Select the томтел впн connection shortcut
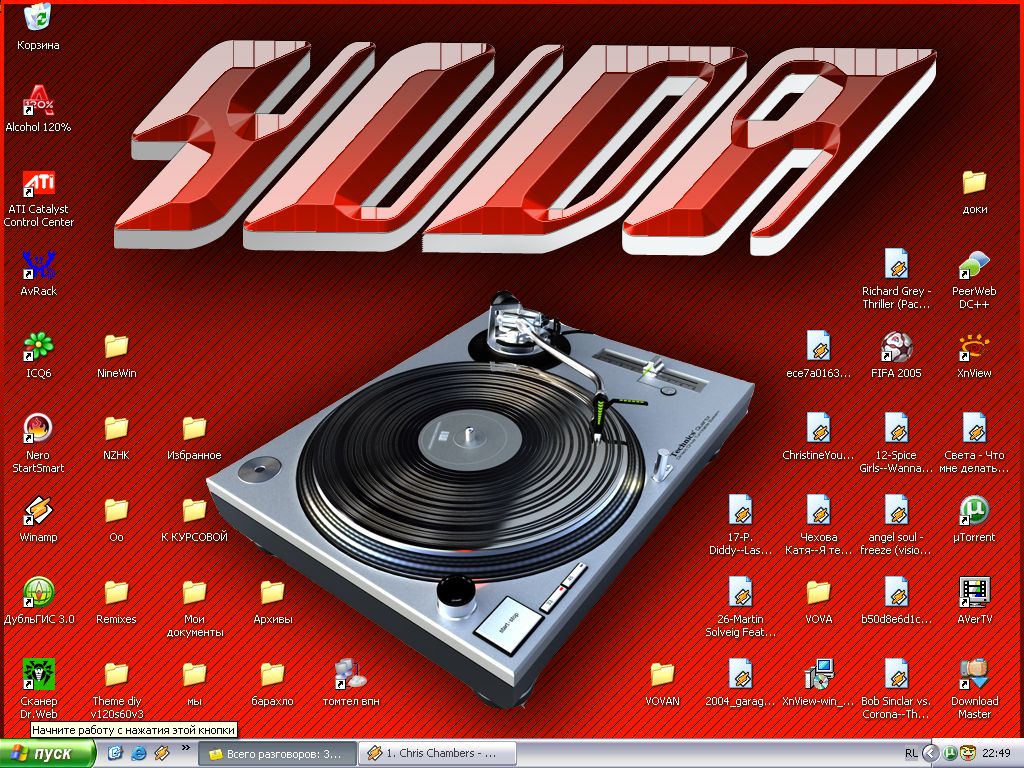This screenshot has width=1024, height=768. pyautogui.click(x=351, y=682)
